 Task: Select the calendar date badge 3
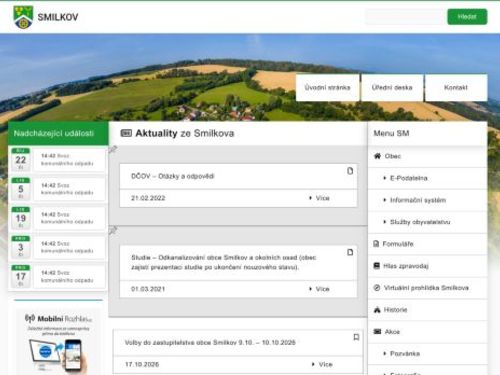tap(21, 247)
